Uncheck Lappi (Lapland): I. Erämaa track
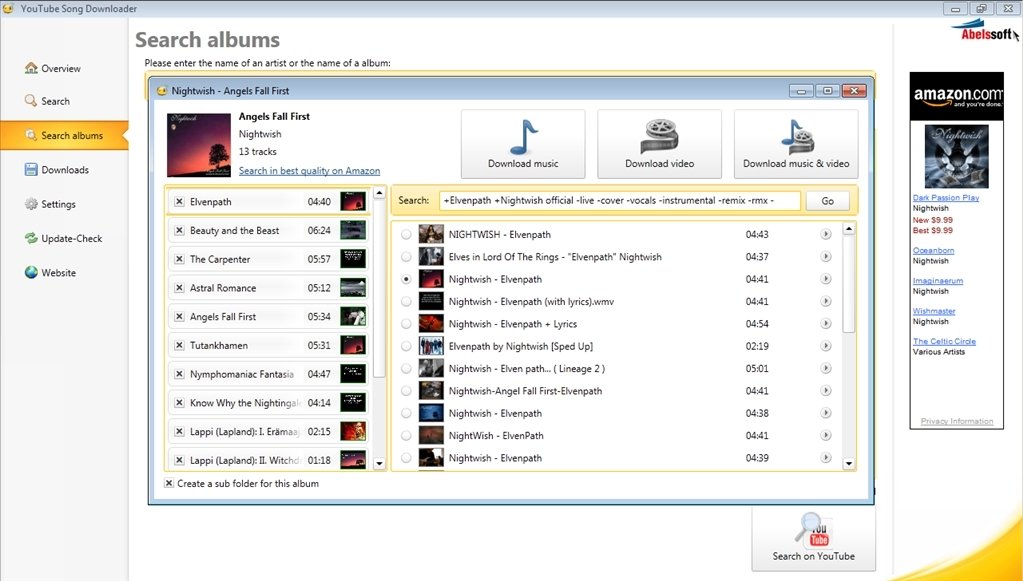Viewport: 1023px width, 581px height. [x=179, y=431]
